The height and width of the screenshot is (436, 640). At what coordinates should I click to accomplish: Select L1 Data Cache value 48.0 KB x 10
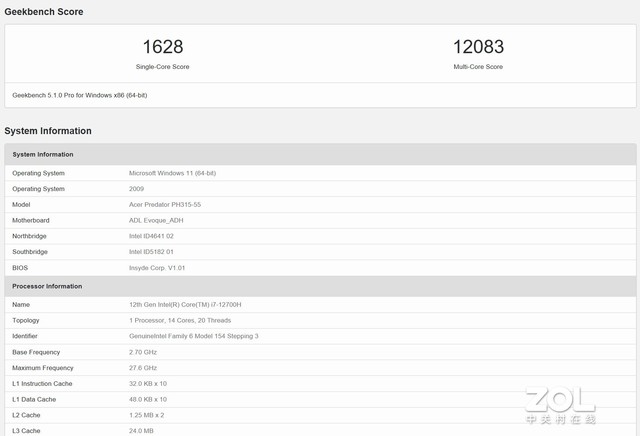coord(148,399)
